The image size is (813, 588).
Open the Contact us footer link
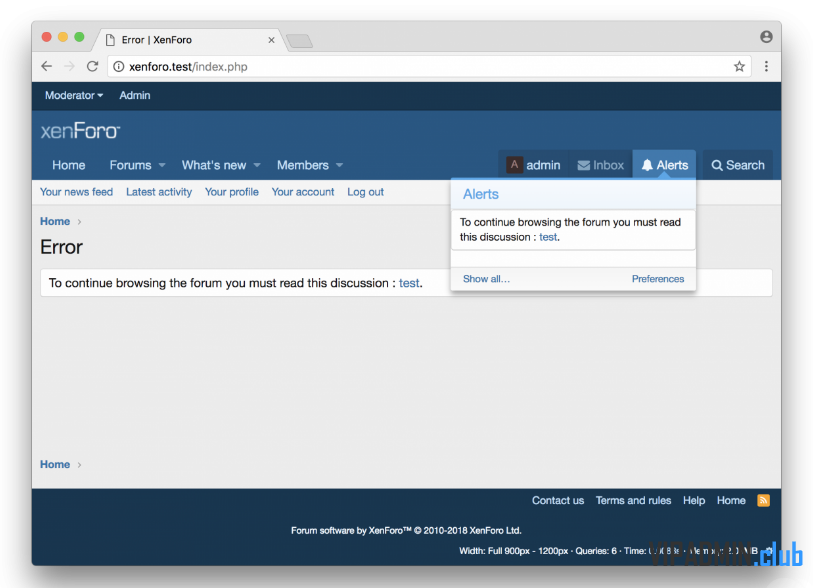click(x=558, y=500)
